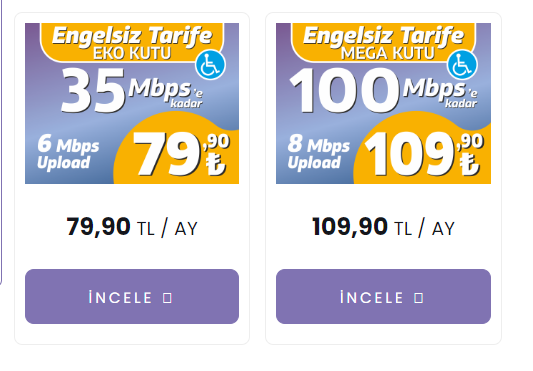Viewport: 533px width, 371px height.
Task: Open İNCELE for the 109,90 TL plan
Action: [x=383, y=297]
